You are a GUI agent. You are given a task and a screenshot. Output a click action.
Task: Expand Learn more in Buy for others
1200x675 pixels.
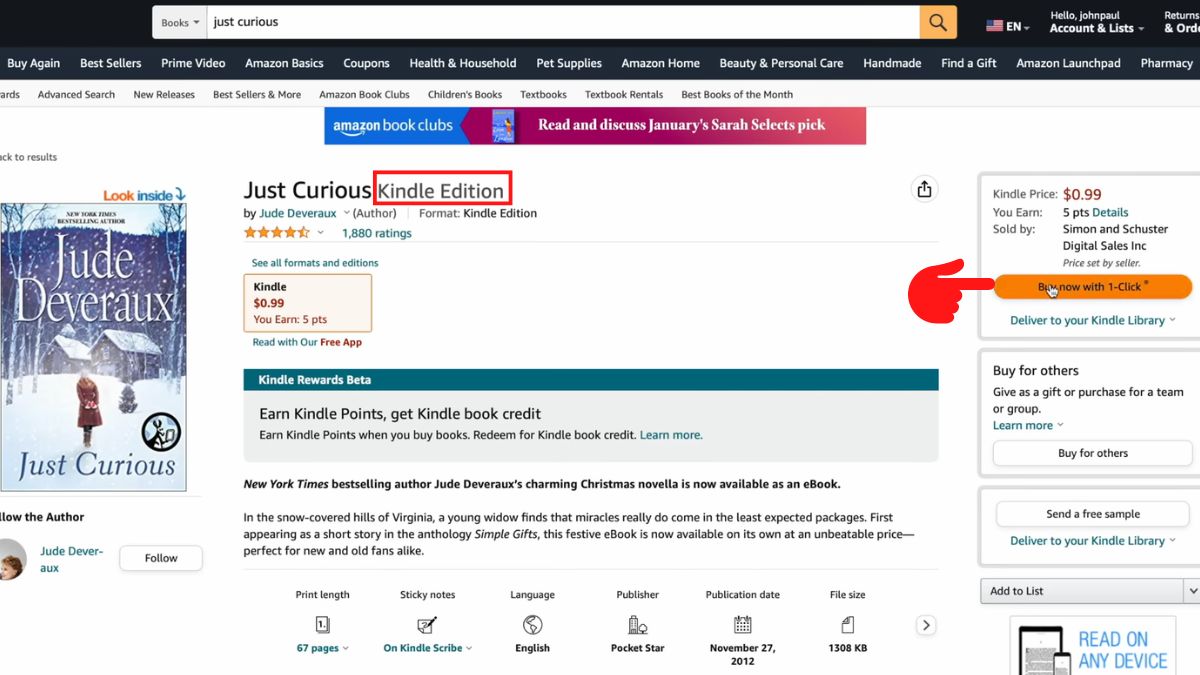pyautogui.click(x=1028, y=425)
